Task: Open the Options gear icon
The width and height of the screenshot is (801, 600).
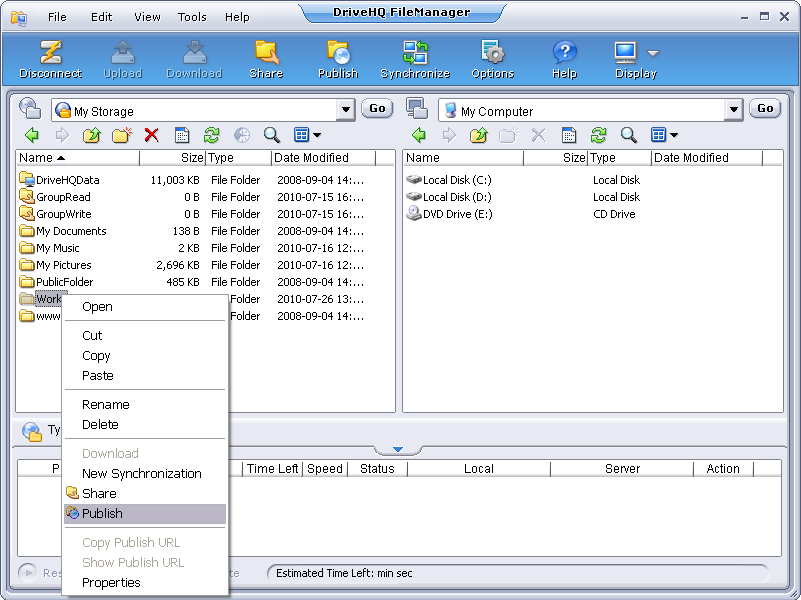Action: tap(492, 59)
